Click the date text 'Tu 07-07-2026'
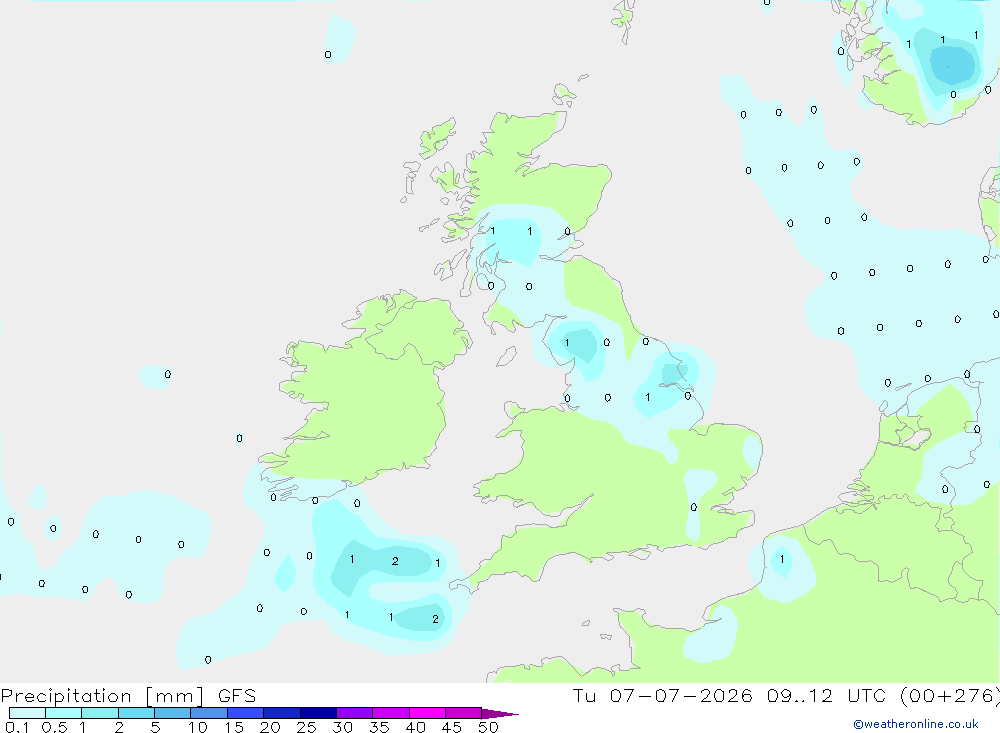 [662, 696]
